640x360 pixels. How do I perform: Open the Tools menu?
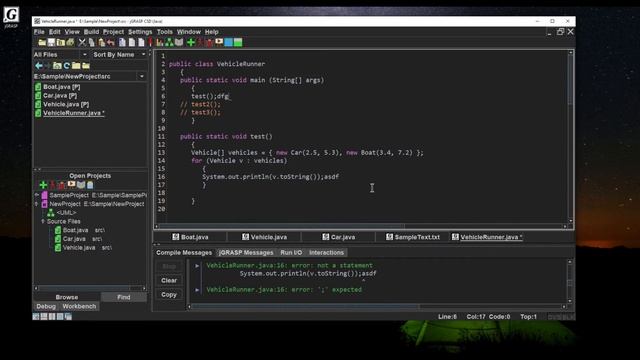point(164,32)
